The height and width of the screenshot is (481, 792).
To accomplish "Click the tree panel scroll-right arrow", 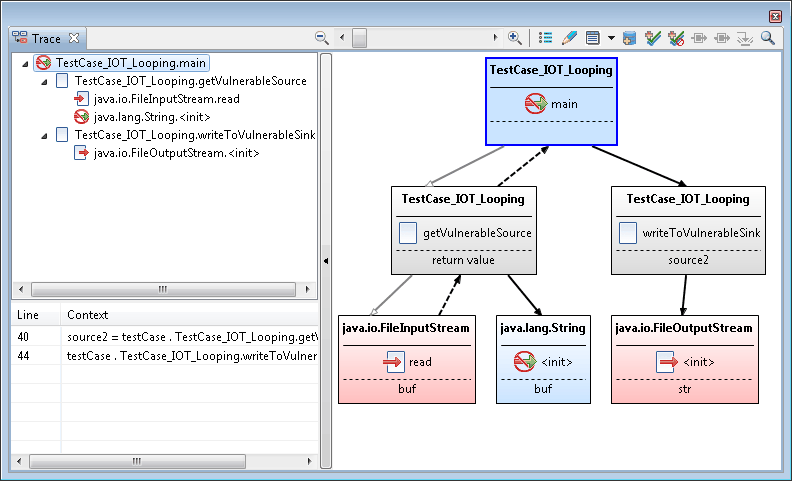I will pos(307,290).
